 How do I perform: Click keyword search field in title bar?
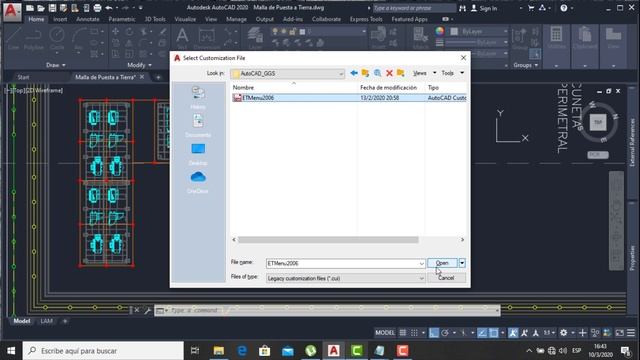pos(414,8)
